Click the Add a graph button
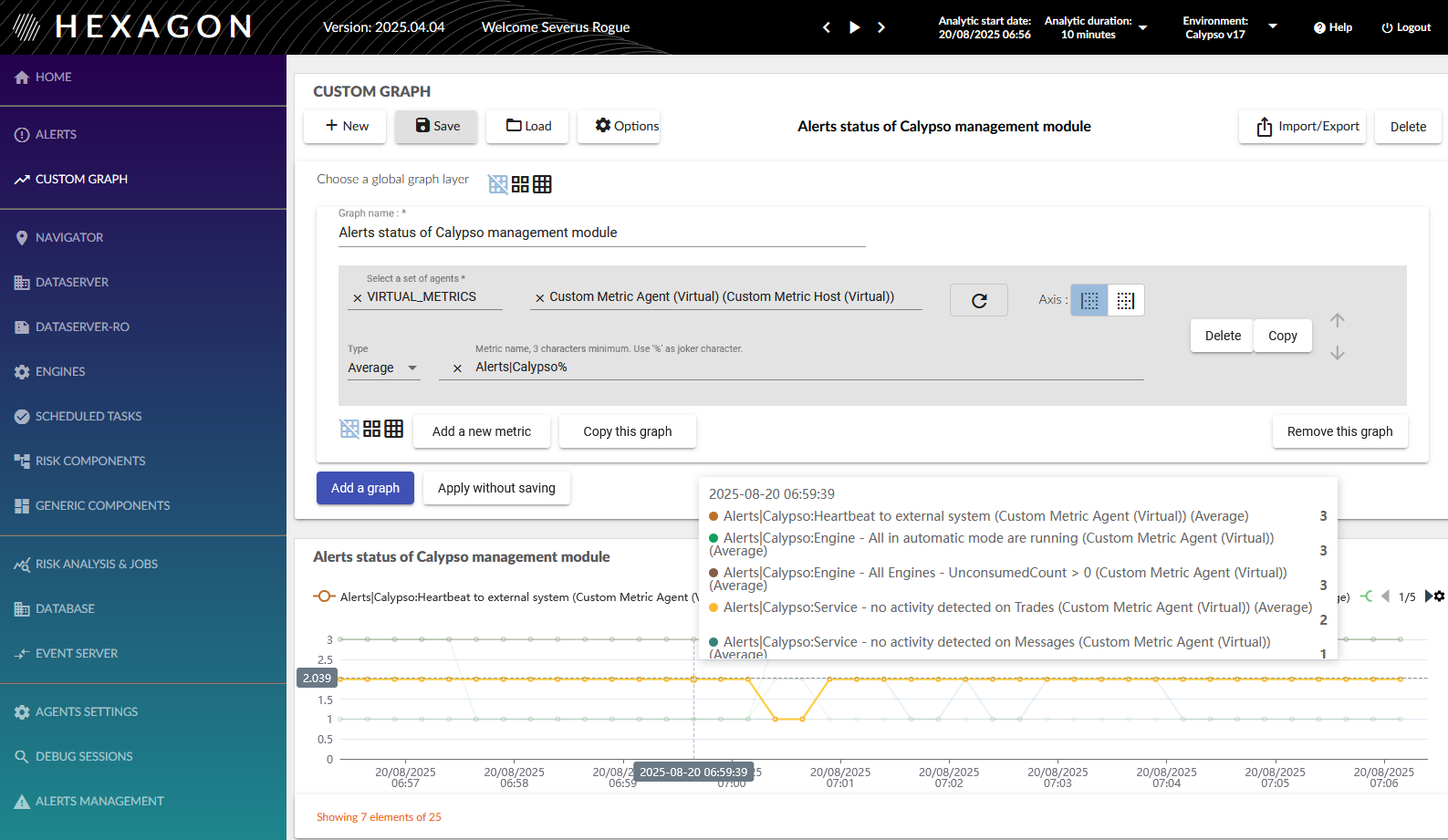Image resolution: width=1448 pixels, height=840 pixels. tap(365, 488)
